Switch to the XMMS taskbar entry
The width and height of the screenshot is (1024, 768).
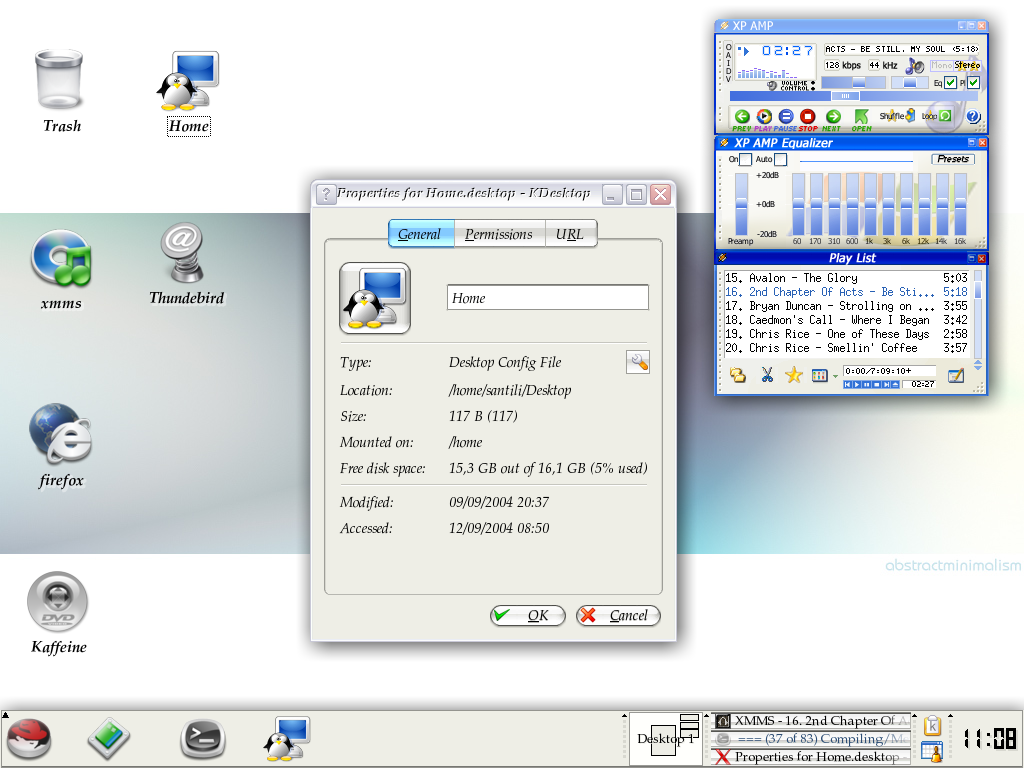tap(811, 721)
